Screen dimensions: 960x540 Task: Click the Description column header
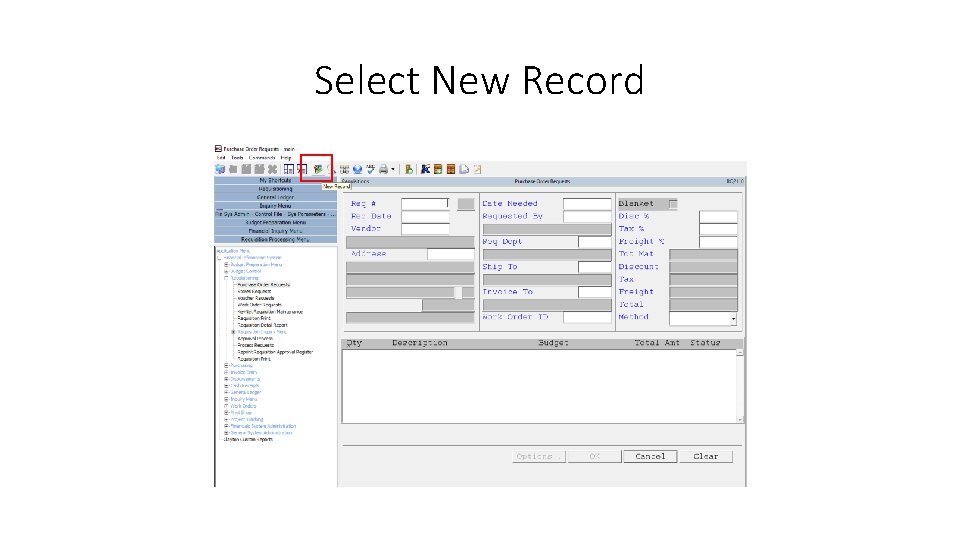(x=420, y=343)
